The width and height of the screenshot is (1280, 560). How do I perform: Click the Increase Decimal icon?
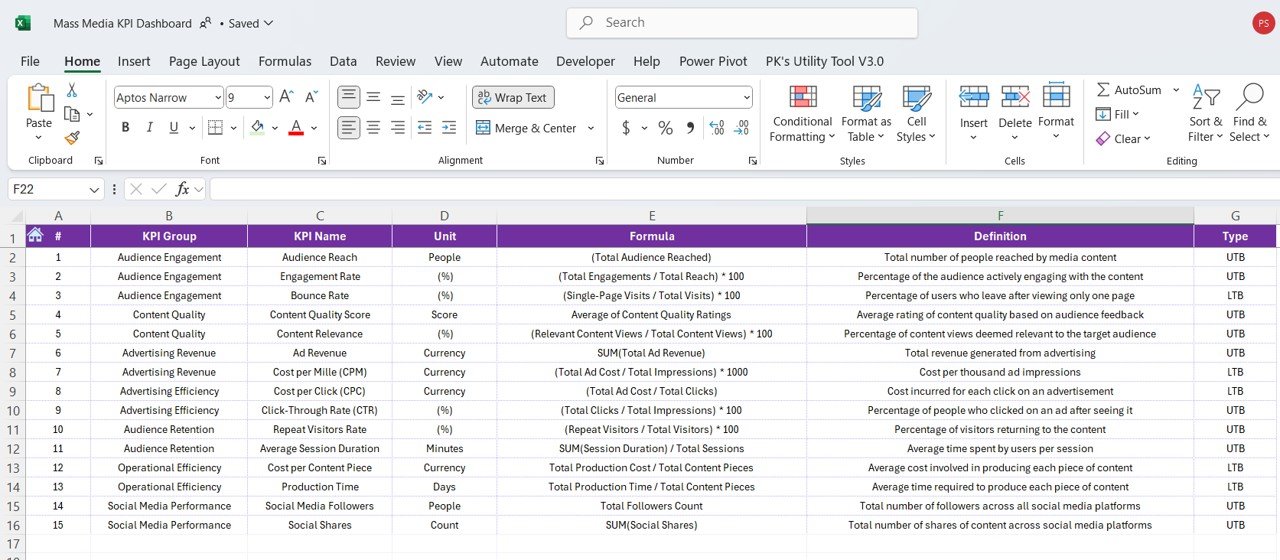pyautogui.click(x=717, y=128)
